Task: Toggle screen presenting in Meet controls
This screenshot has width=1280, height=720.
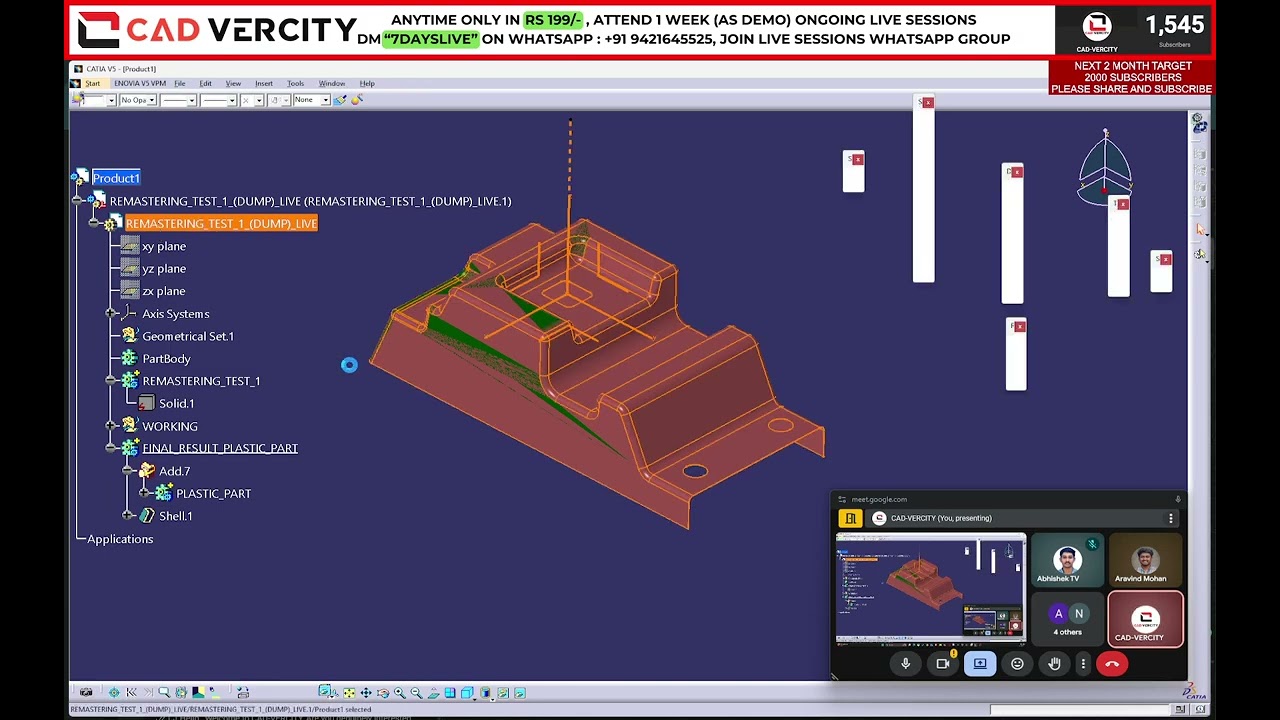Action: [980, 664]
